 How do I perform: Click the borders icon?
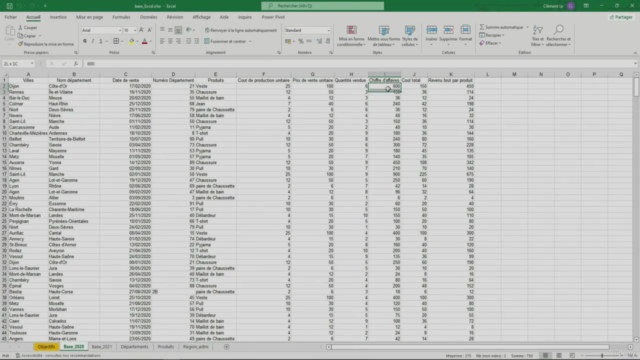click(116, 41)
